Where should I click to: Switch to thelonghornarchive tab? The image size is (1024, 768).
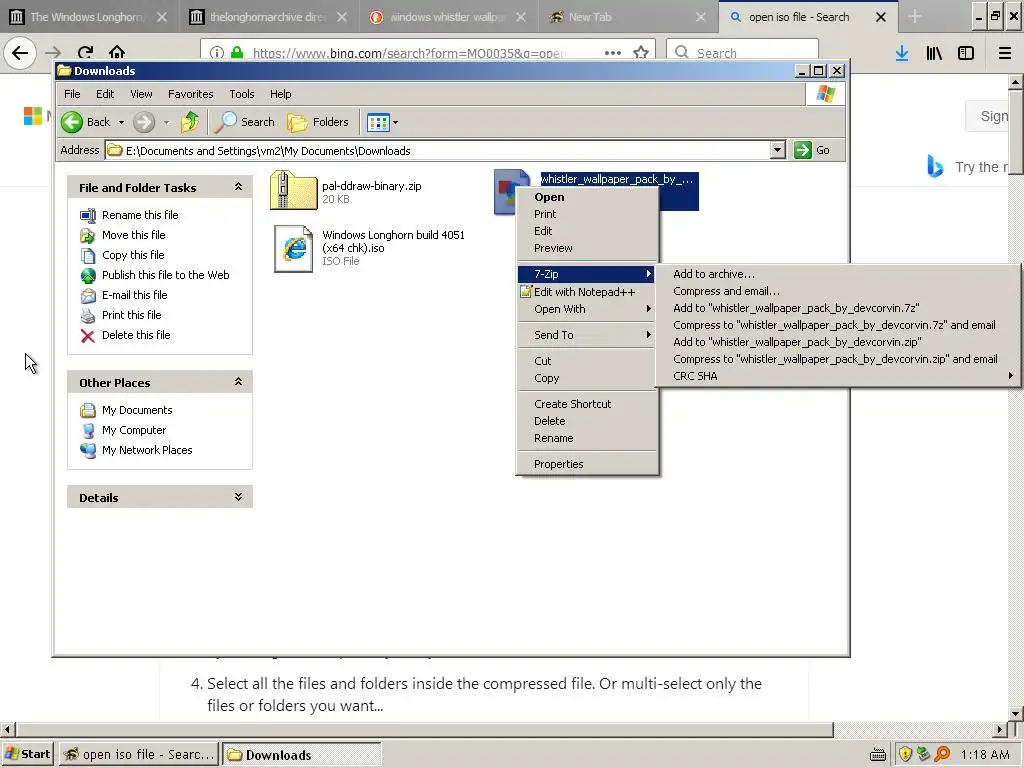click(x=268, y=17)
